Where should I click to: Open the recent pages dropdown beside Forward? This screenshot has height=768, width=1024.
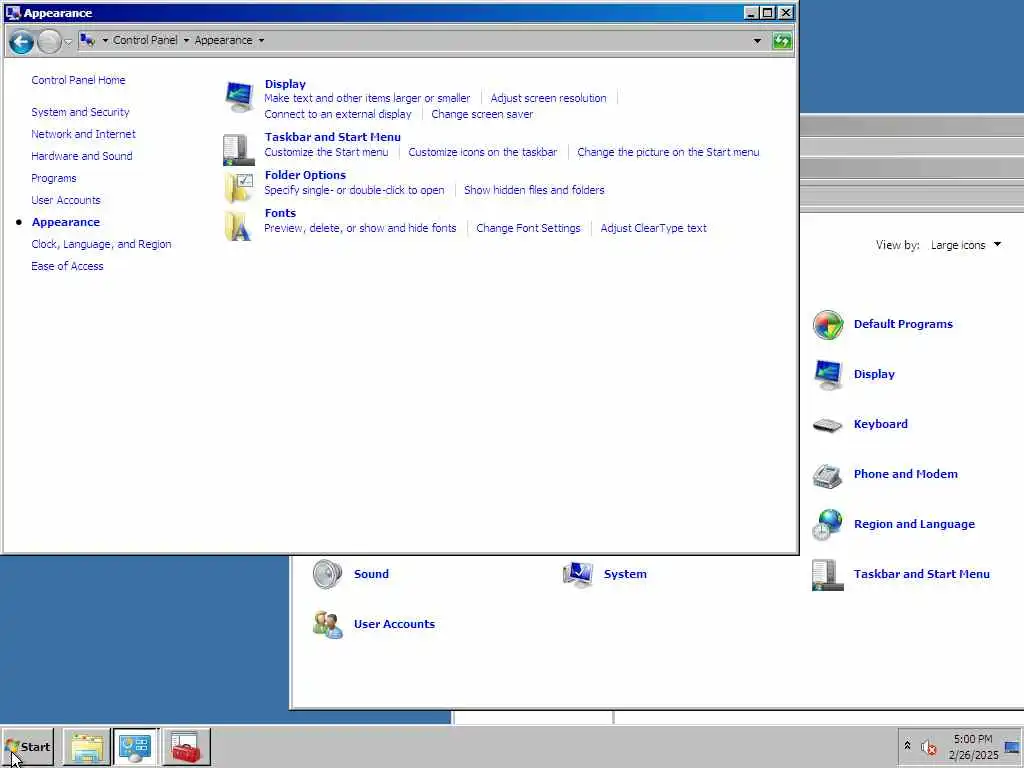tap(68, 42)
